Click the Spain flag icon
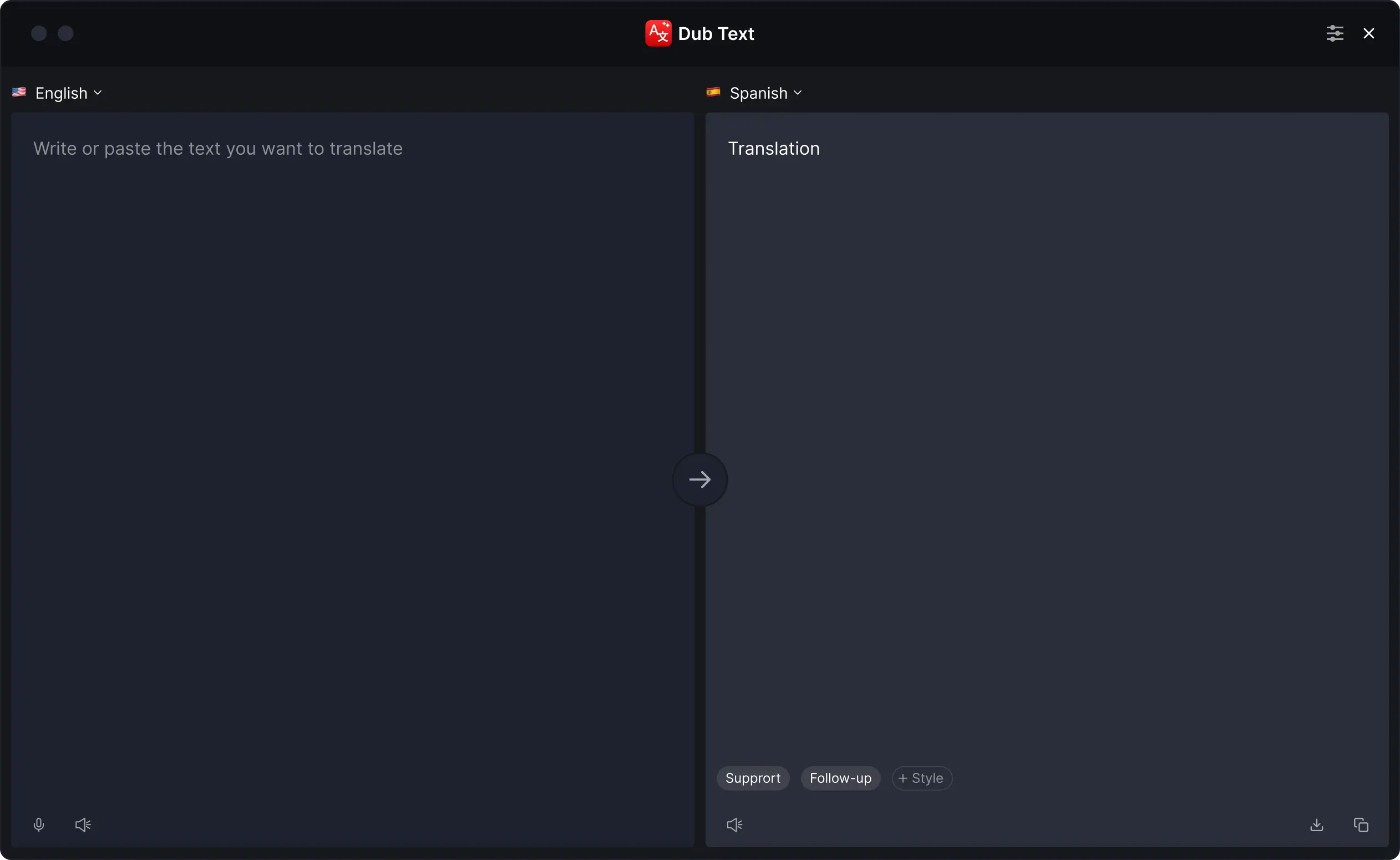Screen dimensions: 1400x860 click(x=713, y=92)
